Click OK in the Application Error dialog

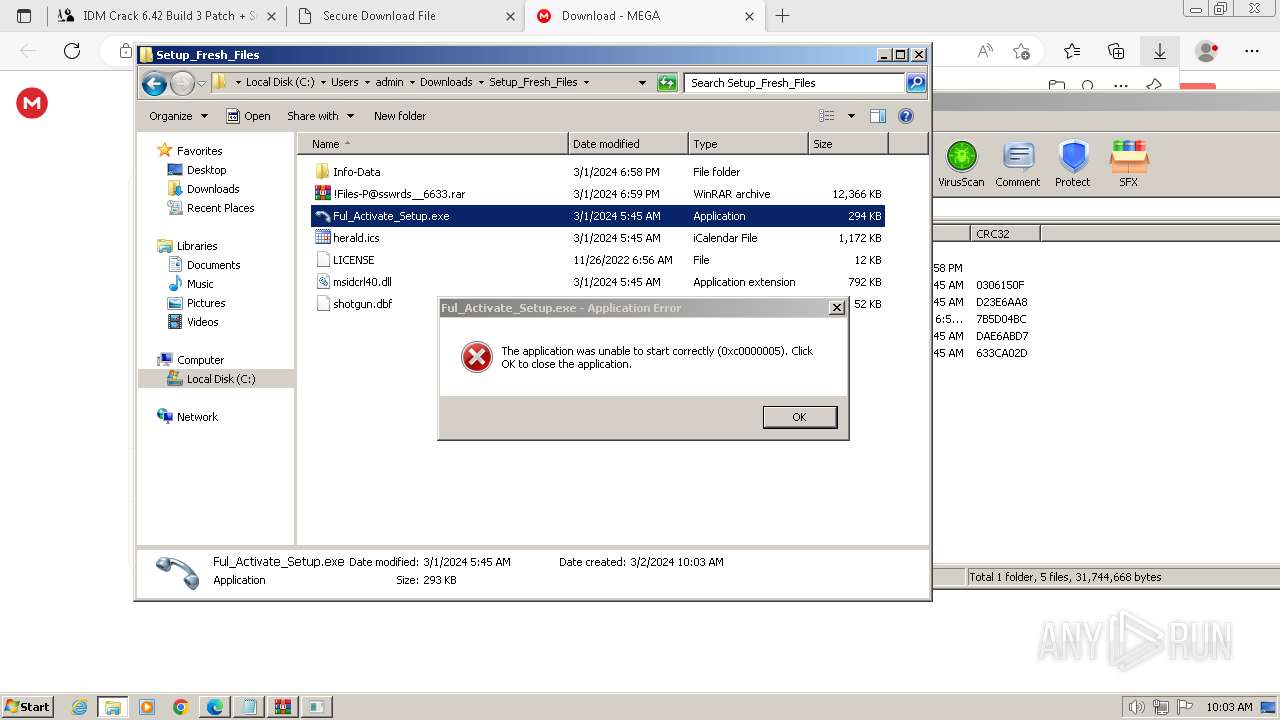coord(799,417)
